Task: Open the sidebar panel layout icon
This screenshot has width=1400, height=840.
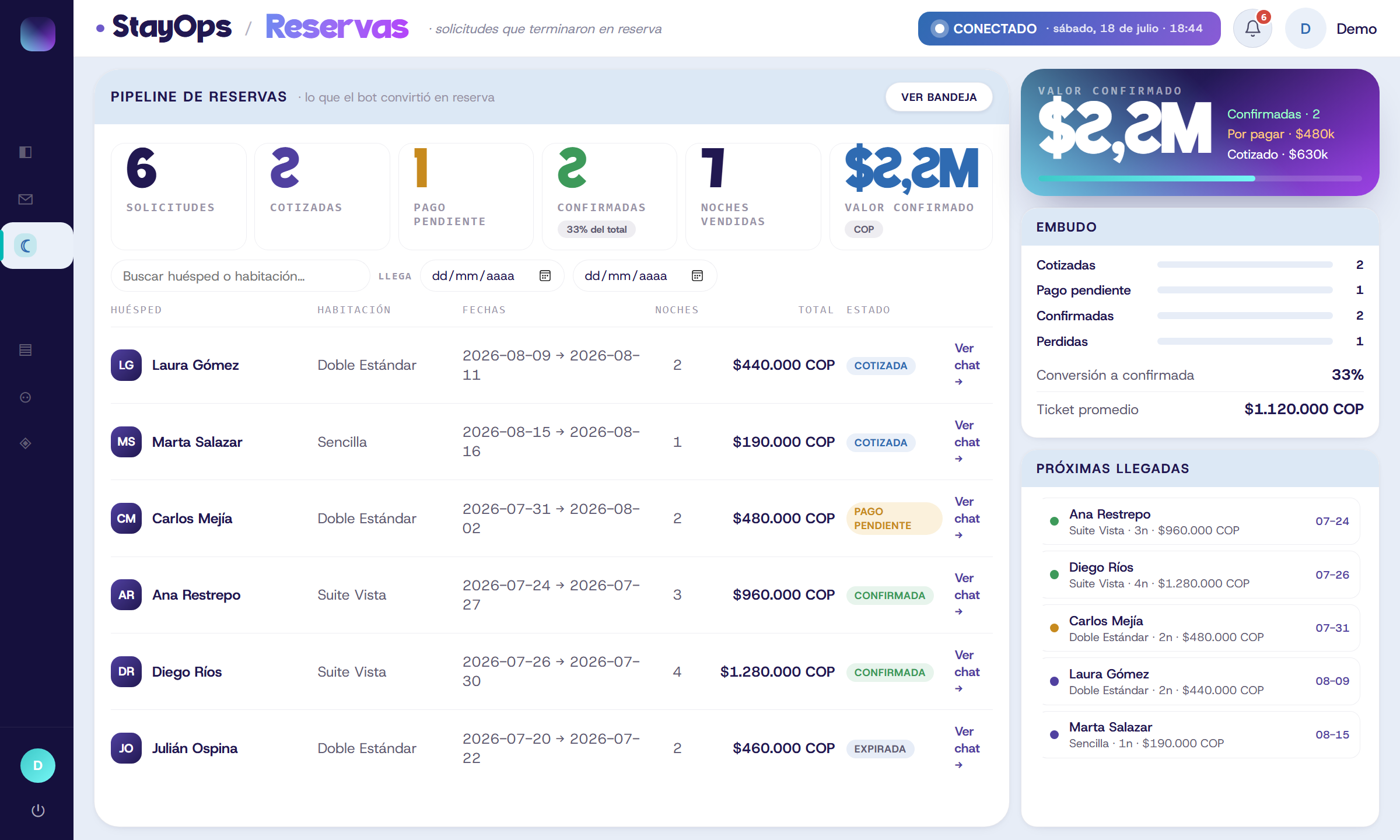Action: pos(26,152)
